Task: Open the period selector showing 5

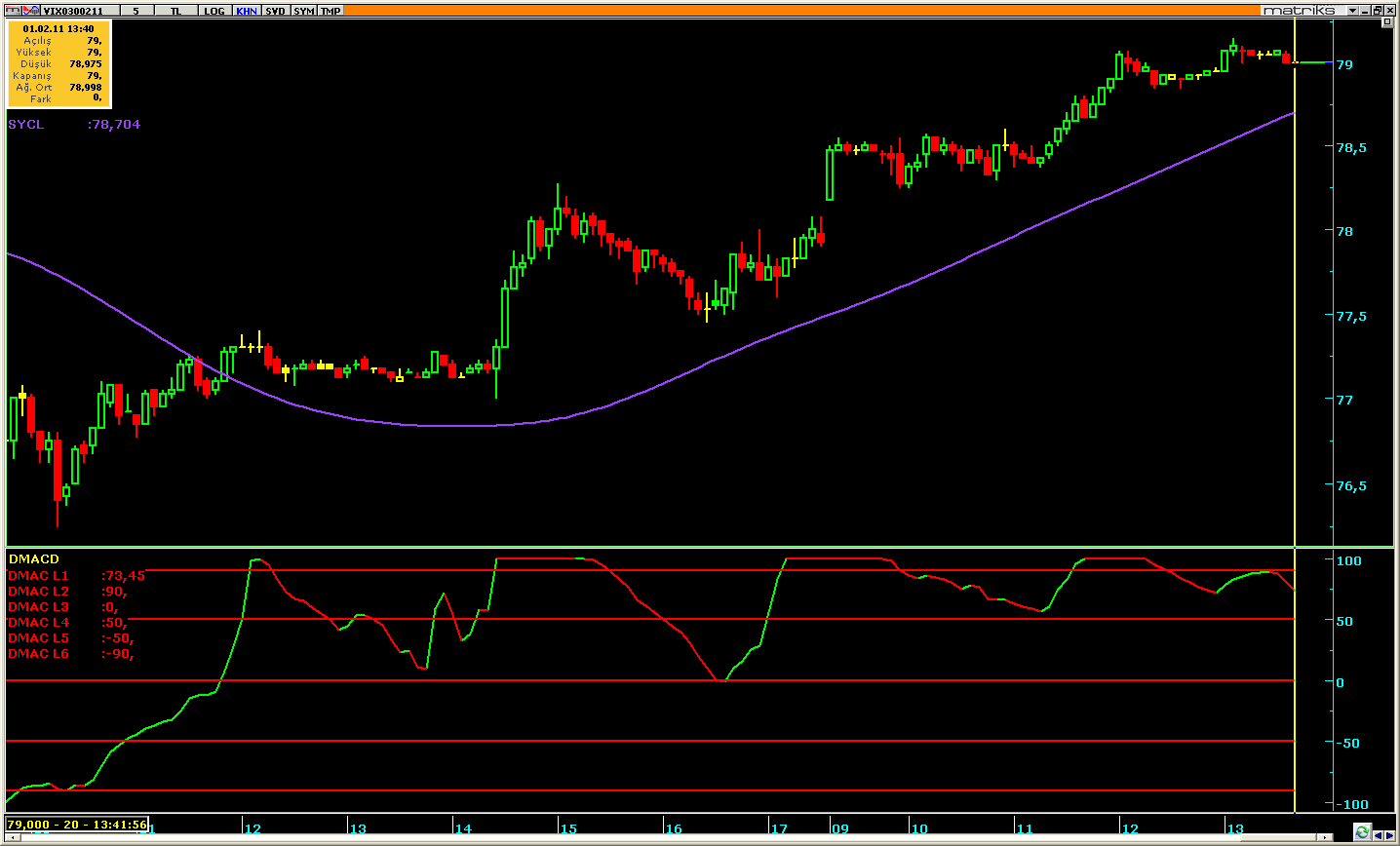Action: click(136, 11)
